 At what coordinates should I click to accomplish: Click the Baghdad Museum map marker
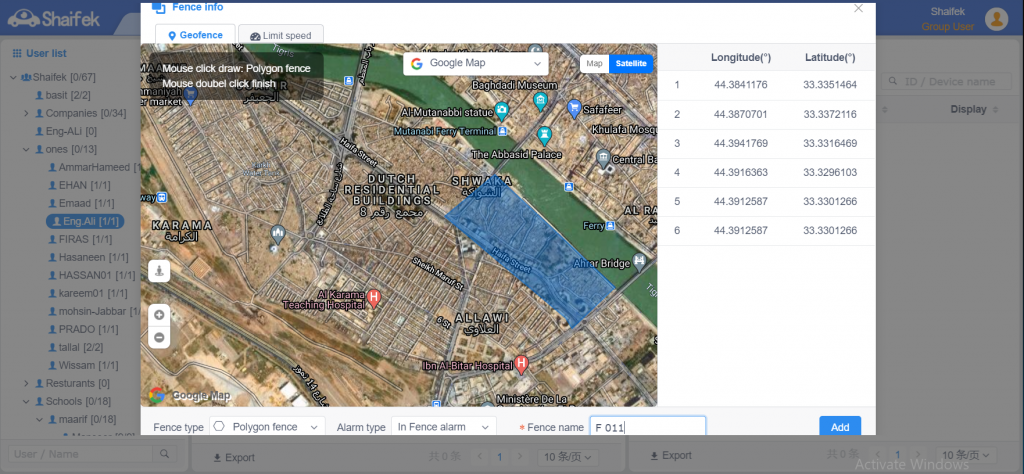pos(541,101)
